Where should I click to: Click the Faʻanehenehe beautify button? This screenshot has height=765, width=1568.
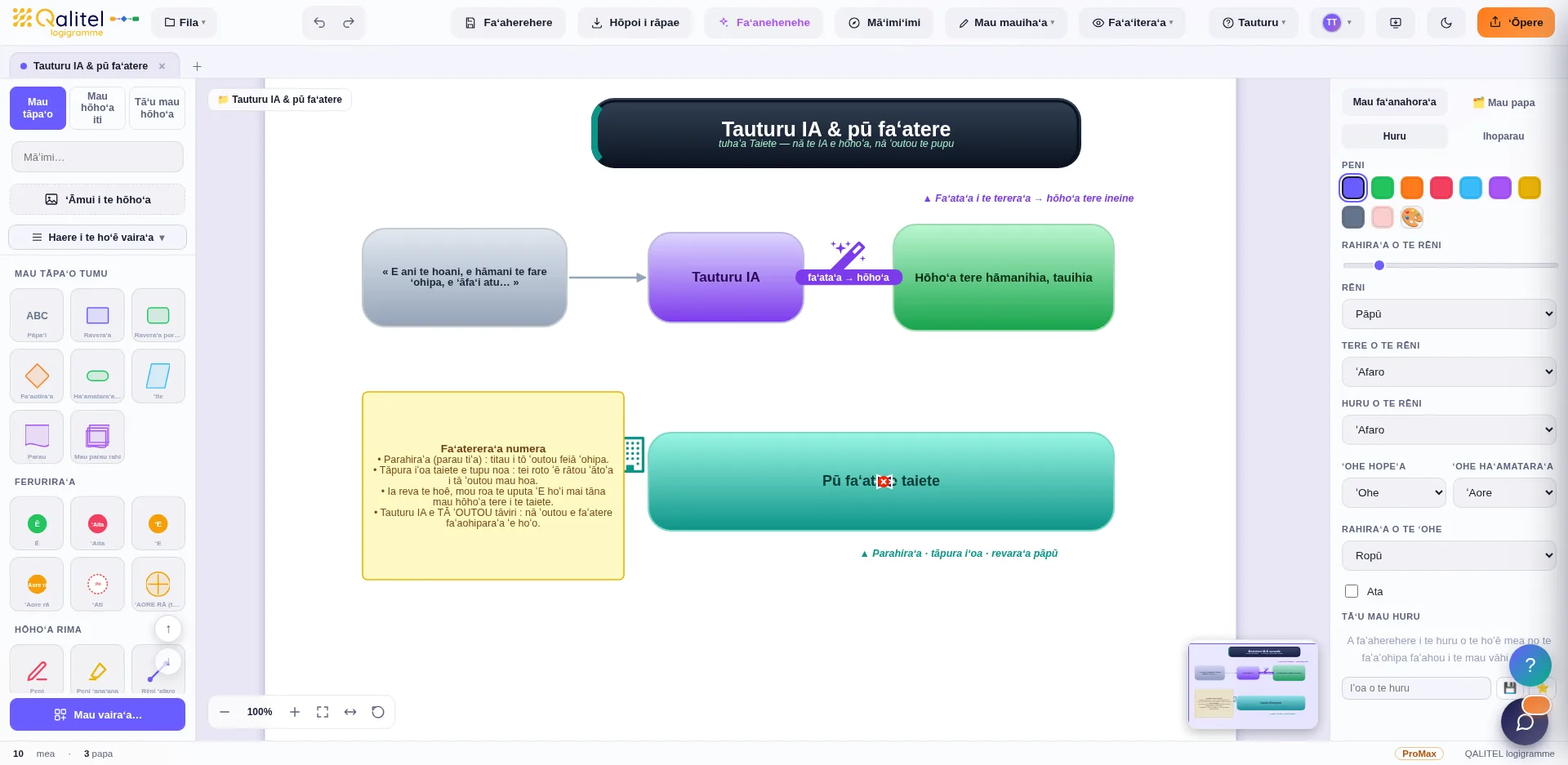pyautogui.click(x=764, y=23)
